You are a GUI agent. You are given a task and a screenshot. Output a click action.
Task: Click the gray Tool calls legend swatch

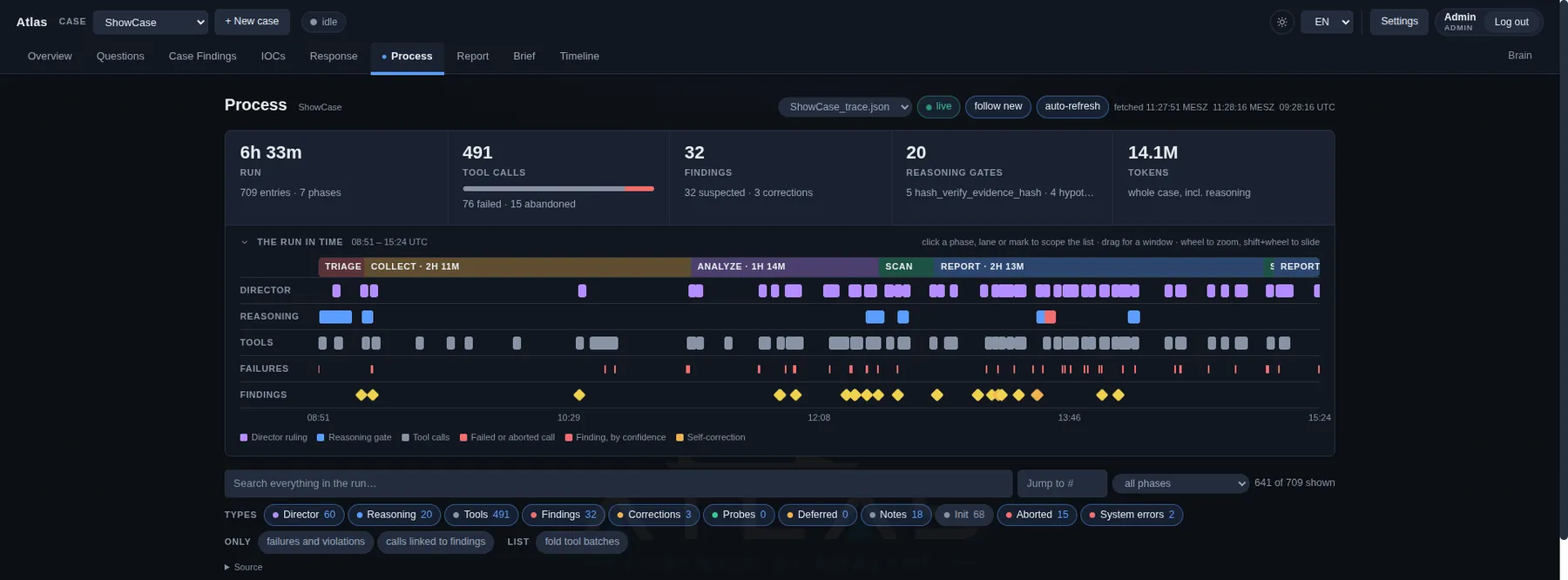(x=405, y=437)
